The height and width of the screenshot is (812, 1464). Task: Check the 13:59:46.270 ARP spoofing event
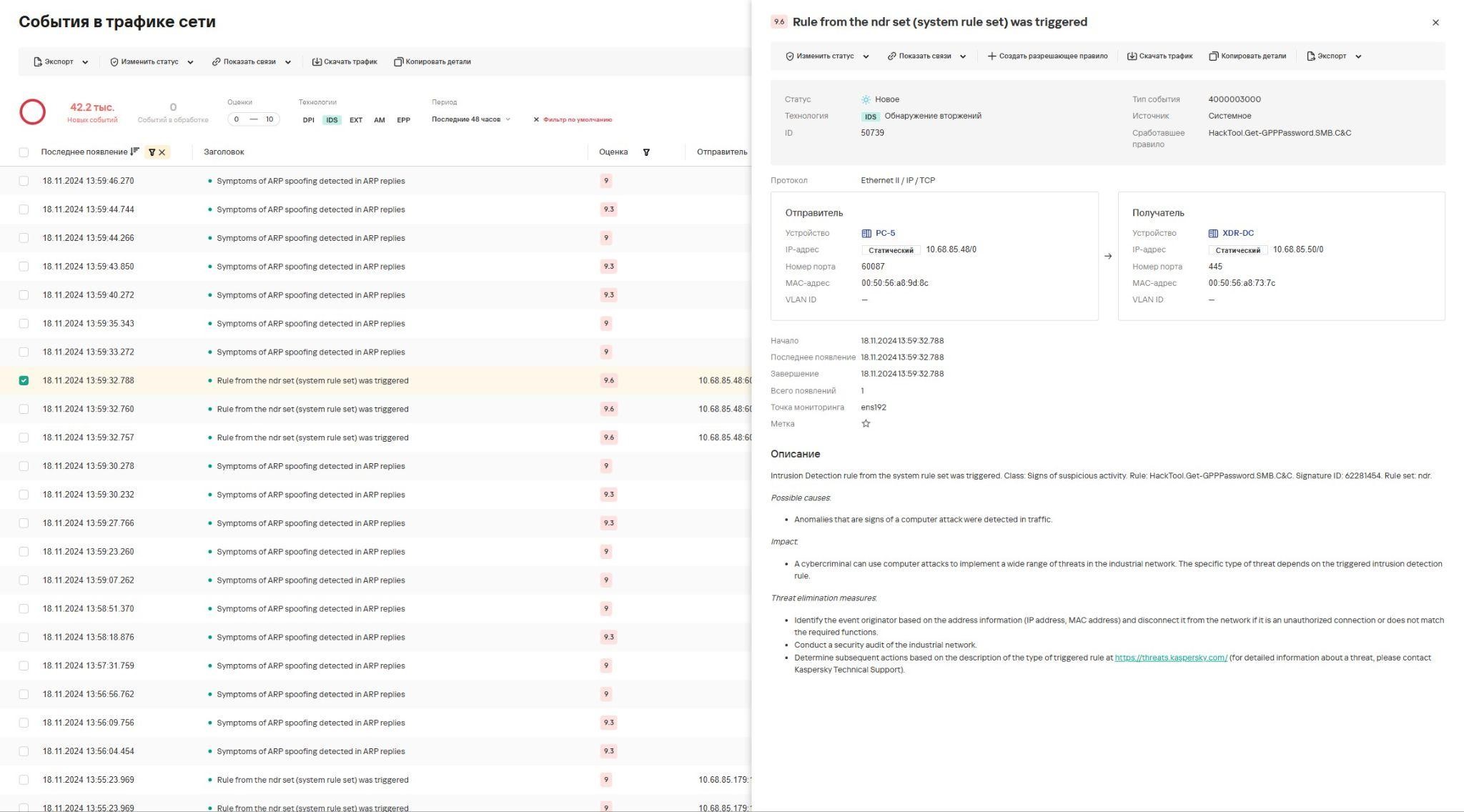tap(24, 182)
